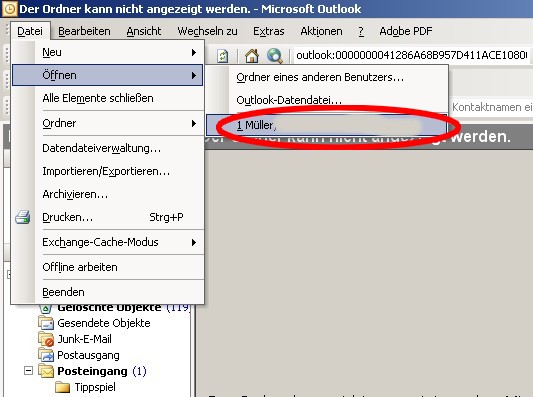Open the Extras menu
This screenshot has width=533, height=397.
pyautogui.click(x=269, y=31)
